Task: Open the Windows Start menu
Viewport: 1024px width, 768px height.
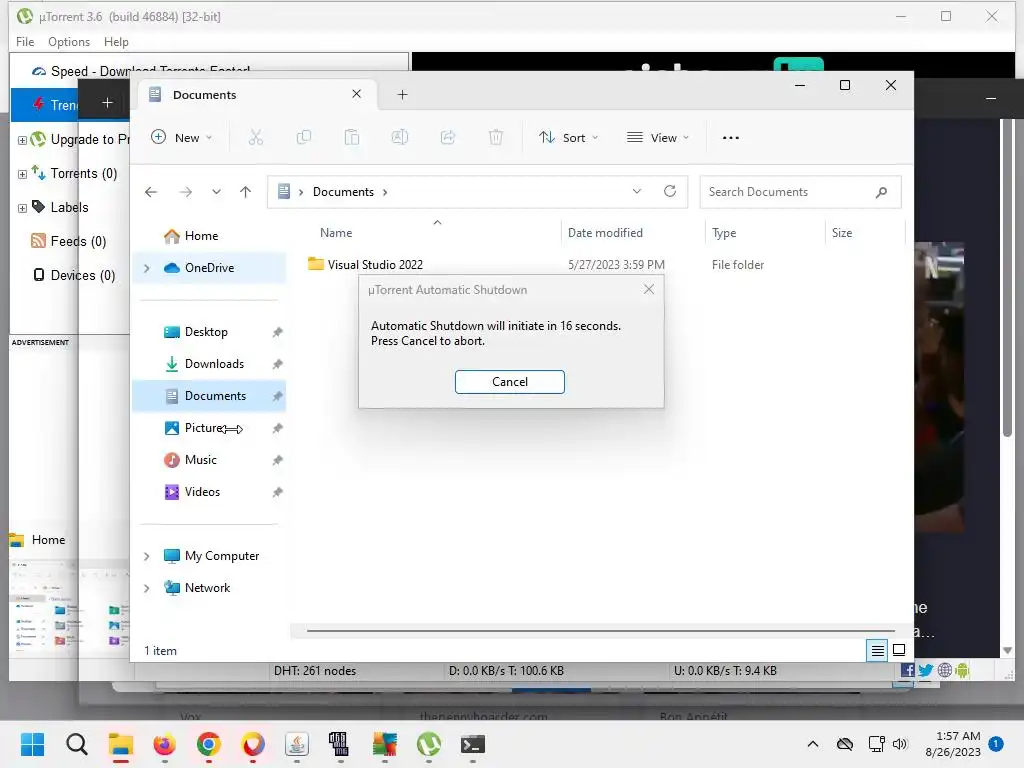Action: (x=32, y=744)
